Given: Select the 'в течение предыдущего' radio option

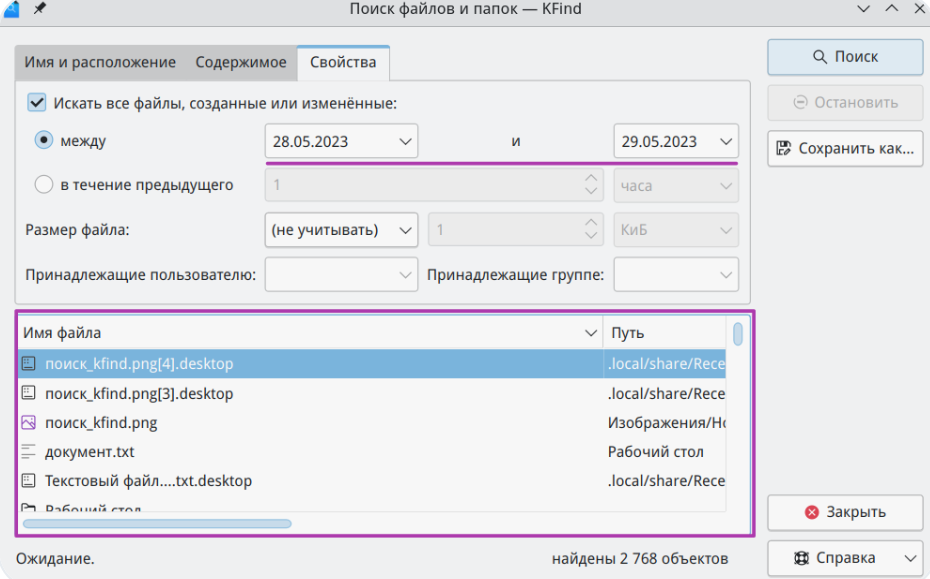Looking at the screenshot, I should pos(44,185).
